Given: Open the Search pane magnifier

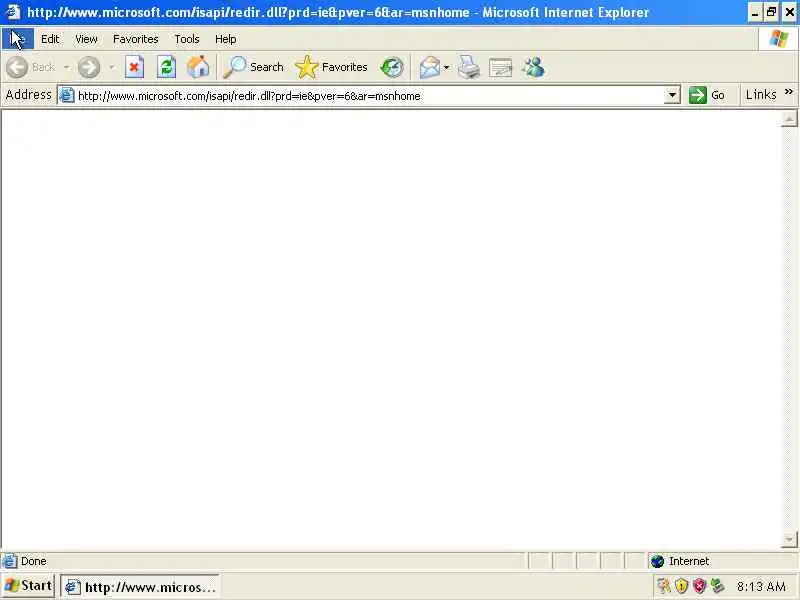Looking at the screenshot, I should 254,67.
